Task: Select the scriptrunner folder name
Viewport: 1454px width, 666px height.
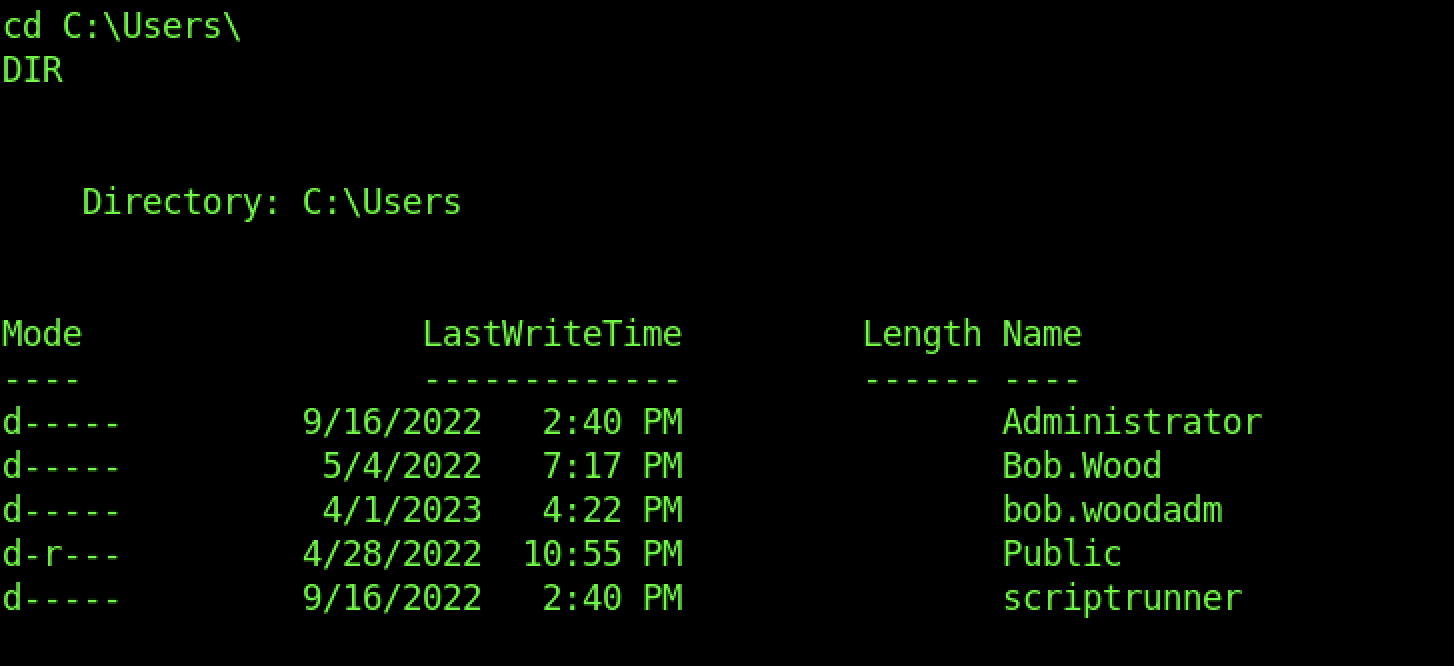Action: click(x=1121, y=598)
